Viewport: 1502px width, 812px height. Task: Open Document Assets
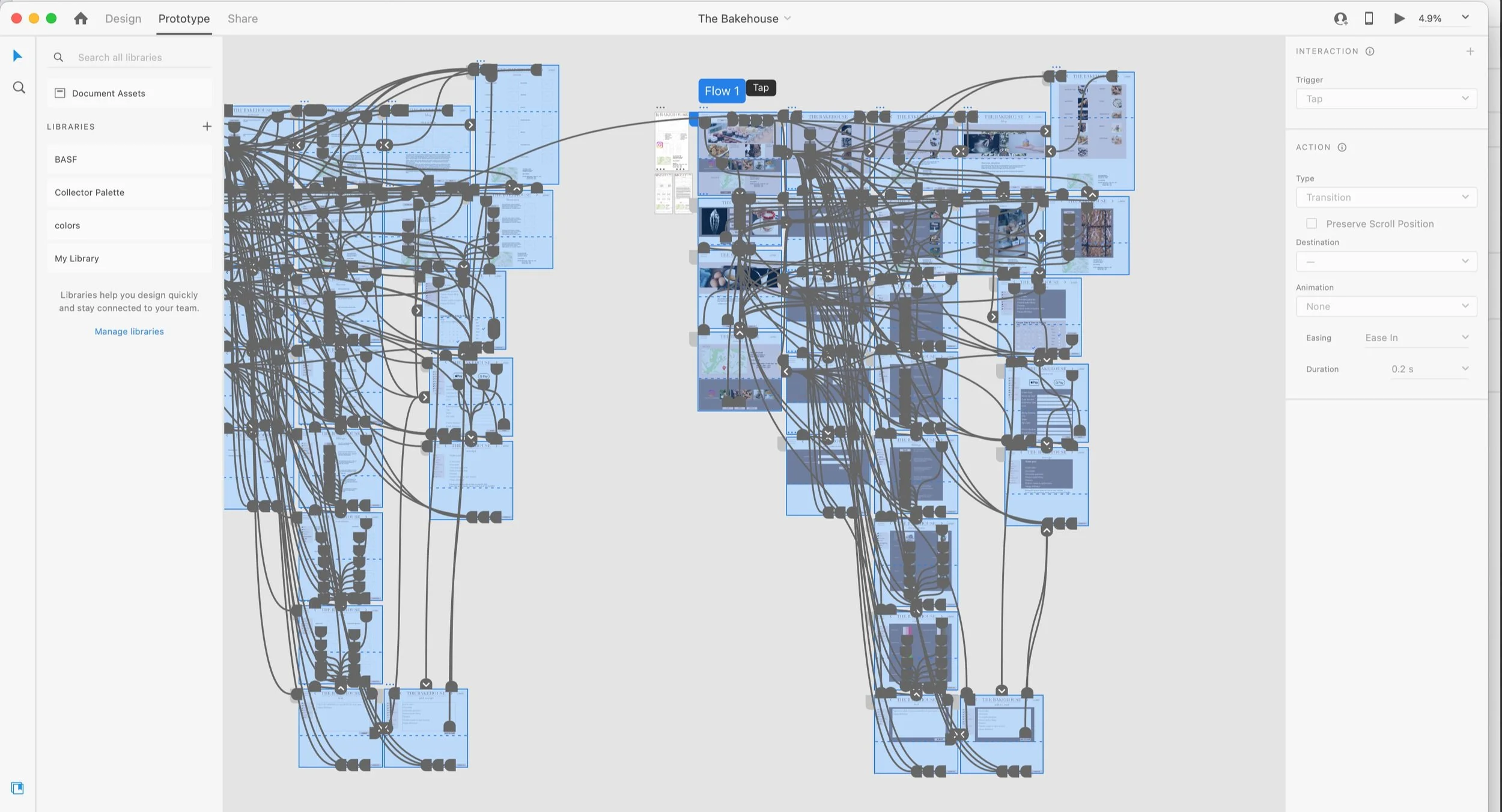point(108,93)
